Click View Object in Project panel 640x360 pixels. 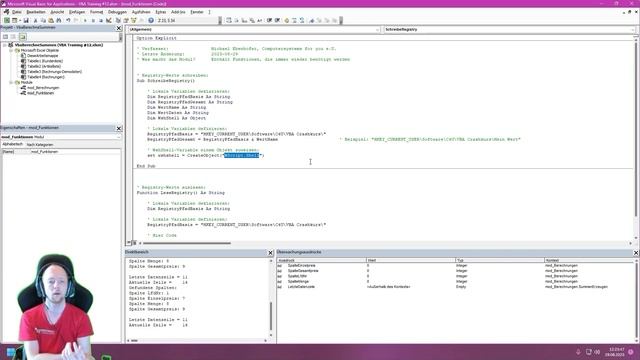[x=13, y=37]
